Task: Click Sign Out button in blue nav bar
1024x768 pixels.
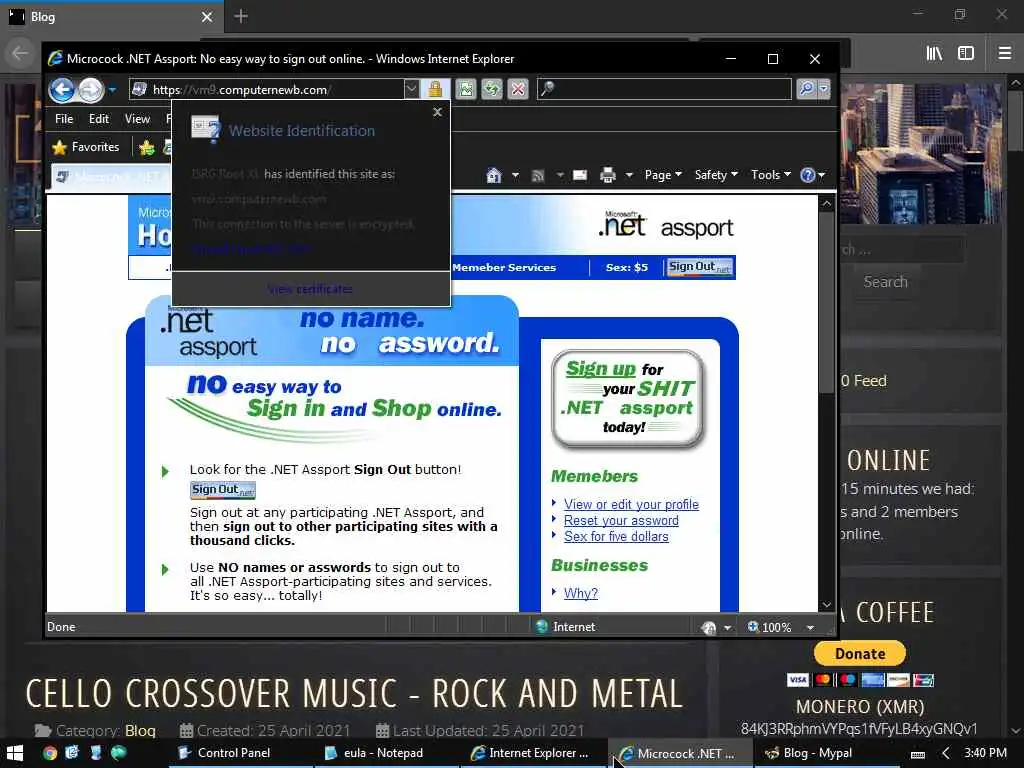Action: (x=699, y=267)
